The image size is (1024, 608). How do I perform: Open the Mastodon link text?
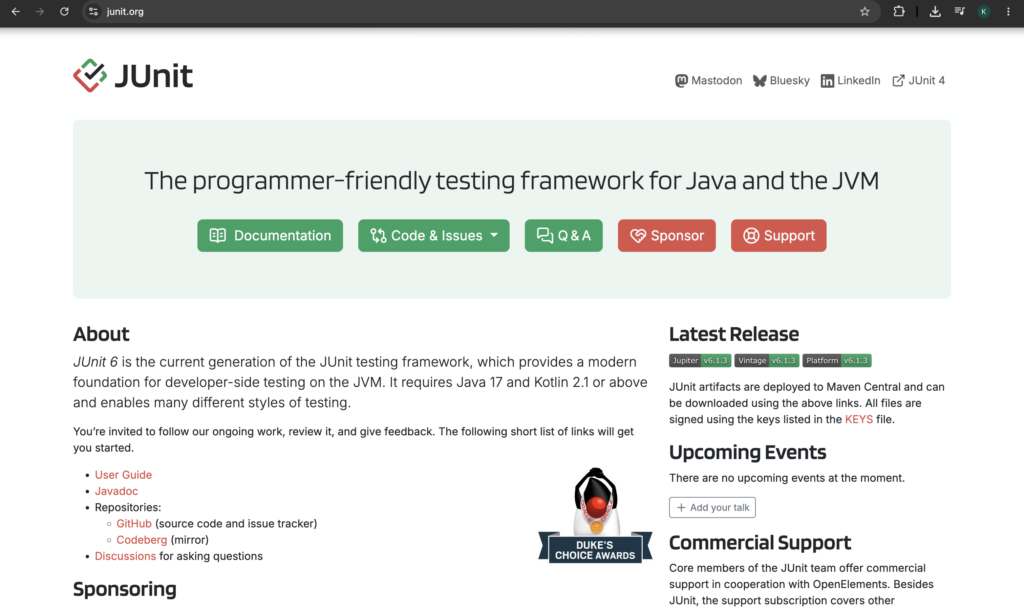(716, 80)
